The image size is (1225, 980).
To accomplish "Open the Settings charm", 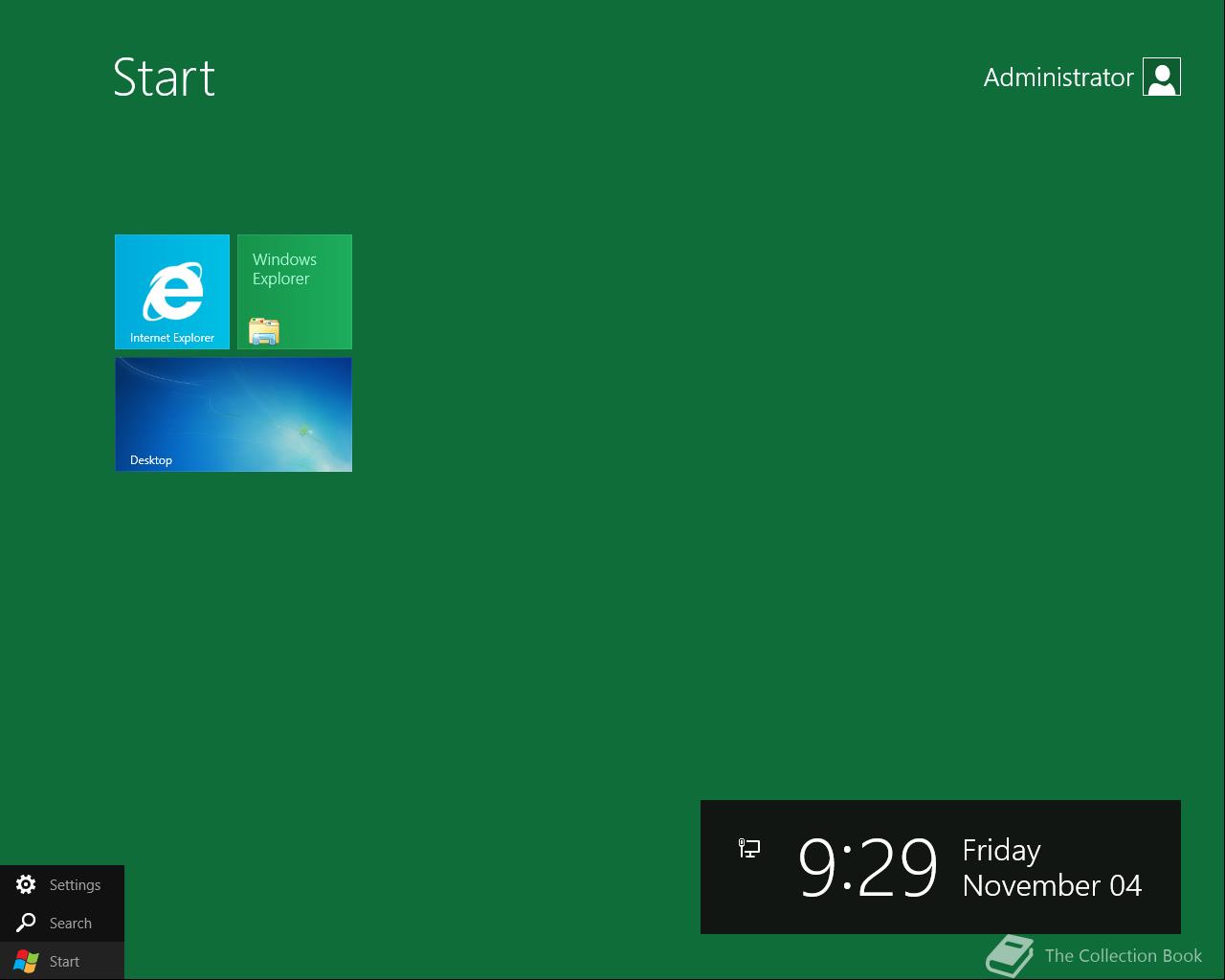I will point(62,884).
